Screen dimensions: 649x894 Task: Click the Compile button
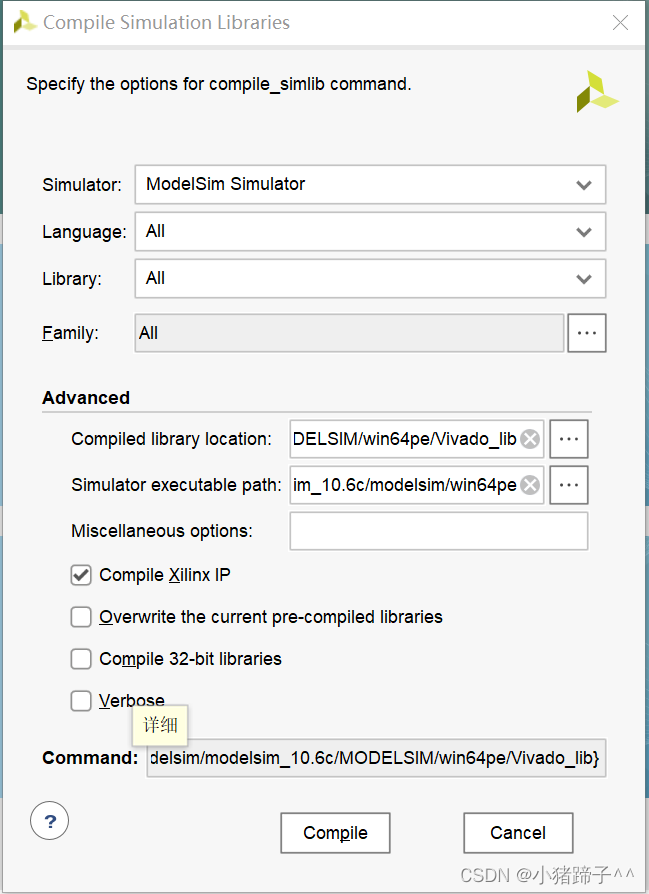[335, 833]
